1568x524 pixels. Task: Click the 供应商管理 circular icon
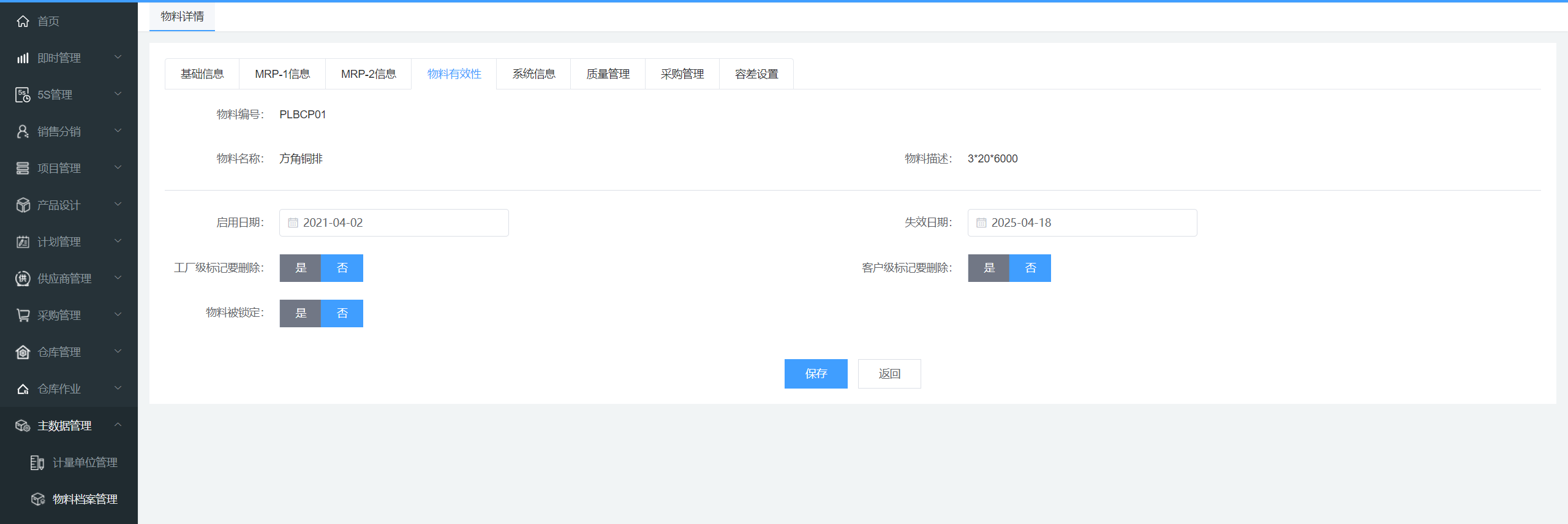tap(23, 279)
